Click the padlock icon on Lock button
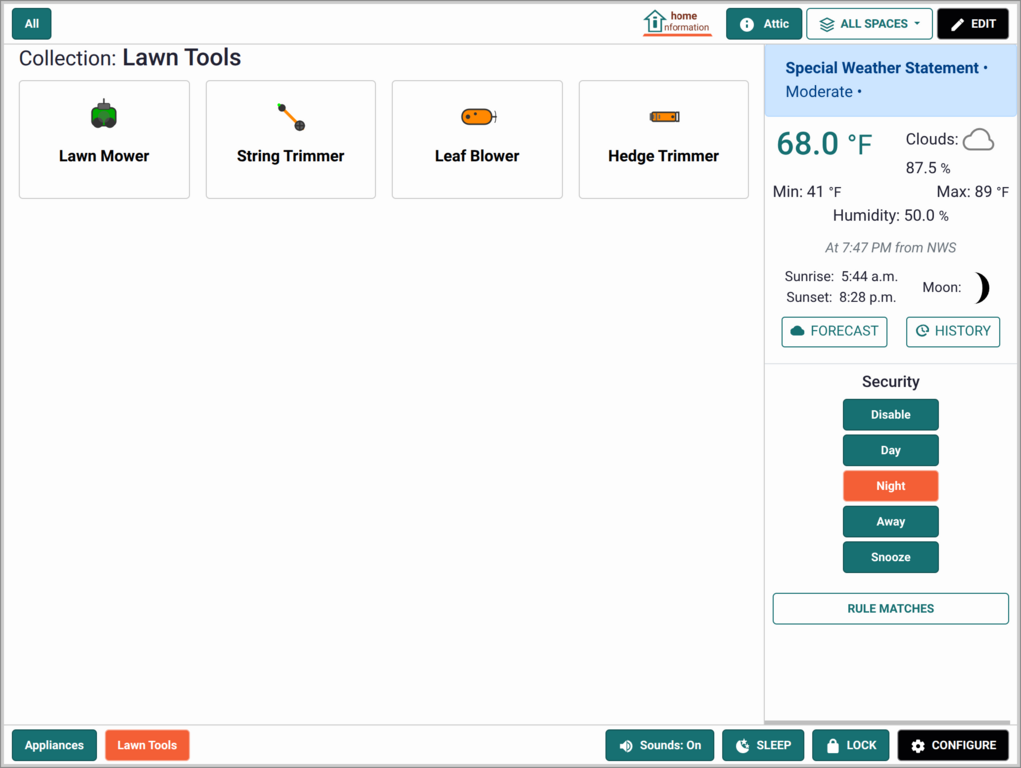Image resolution: width=1021 pixels, height=768 pixels. (832, 746)
